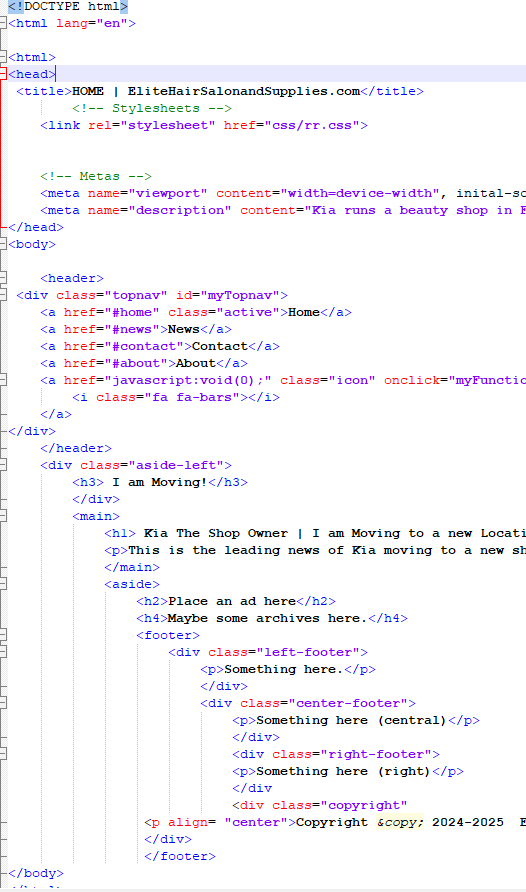Place cursor in the title text HOME
This screenshot has height=892, width=526.
88,91
